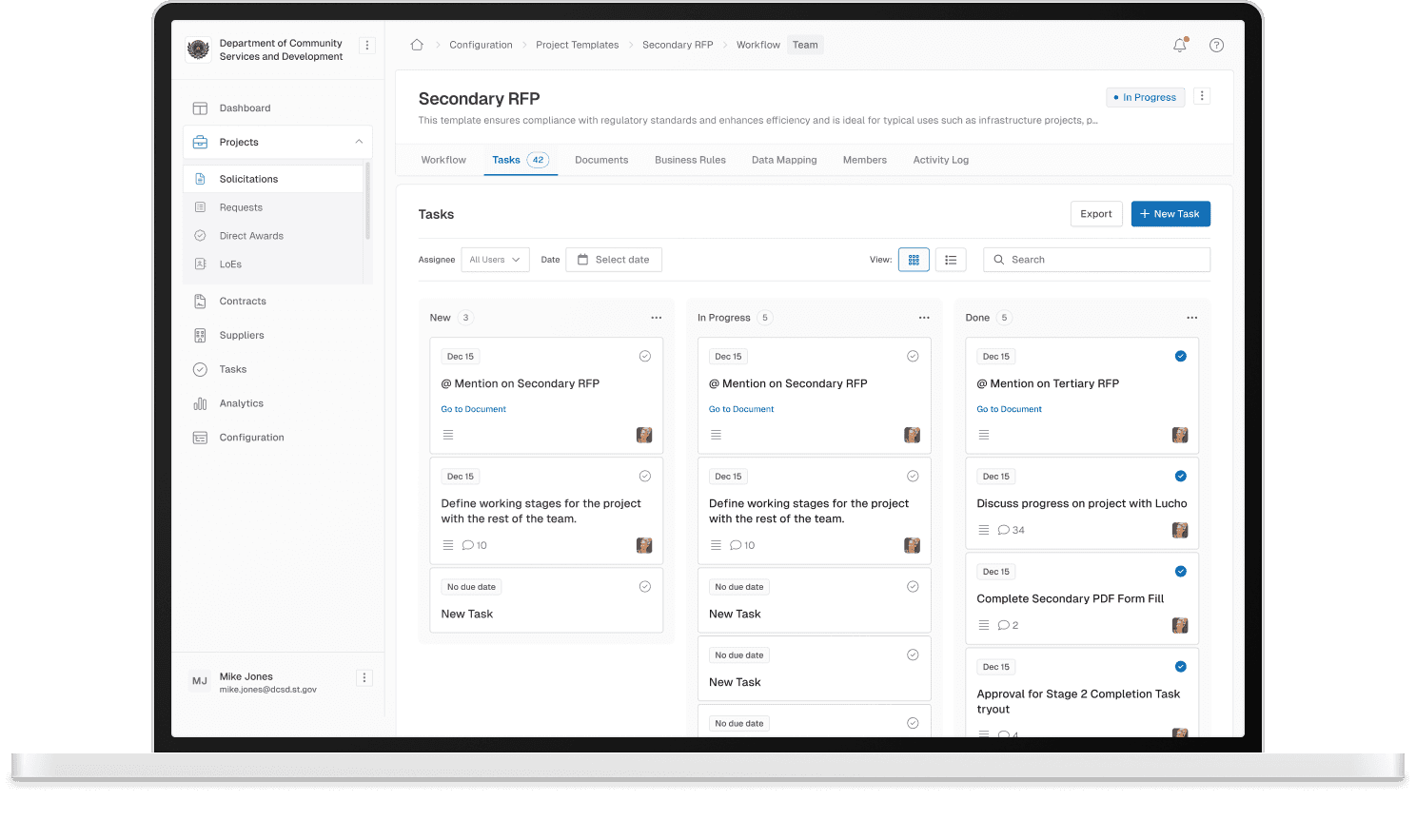This screenshot has width=1416, height=840.
Task: Mark In Progress Define working stages task complete
Action: coord(913,476)
